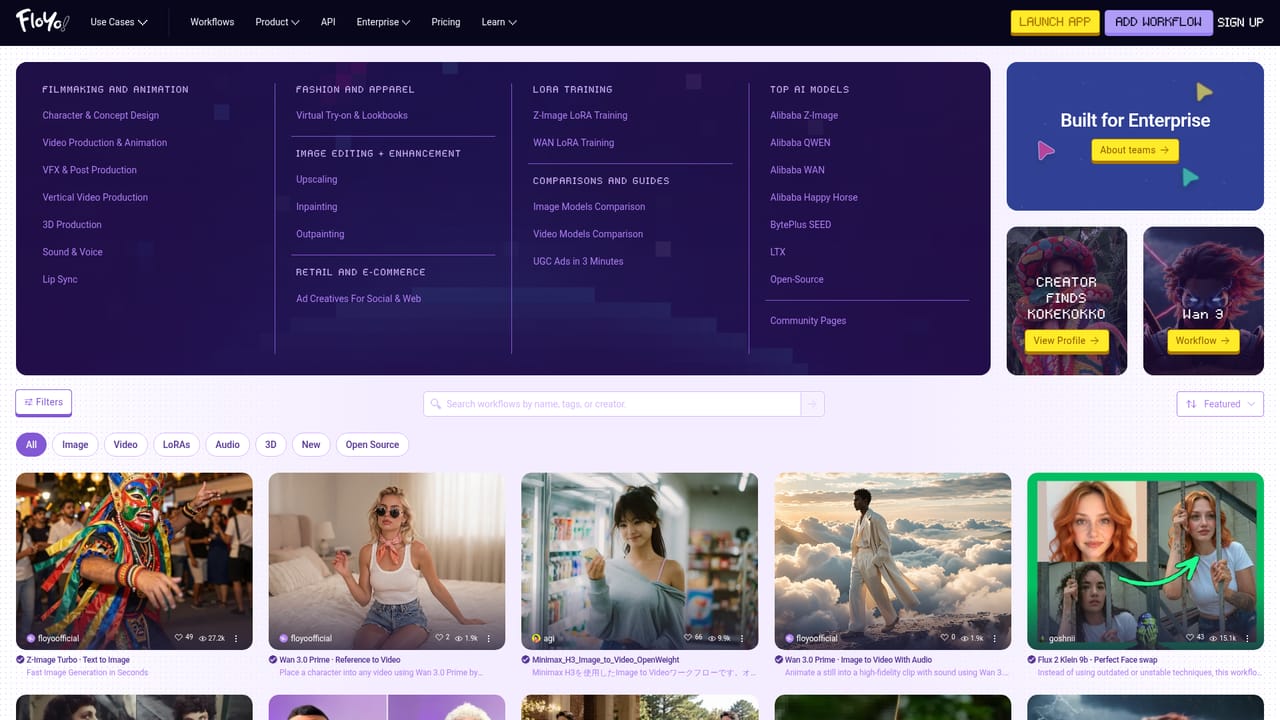Click the heart on Wan 3.0 Prime Image to Video card
The height and width of the screenshot is (720, 1280).
[x=945, y=637]
